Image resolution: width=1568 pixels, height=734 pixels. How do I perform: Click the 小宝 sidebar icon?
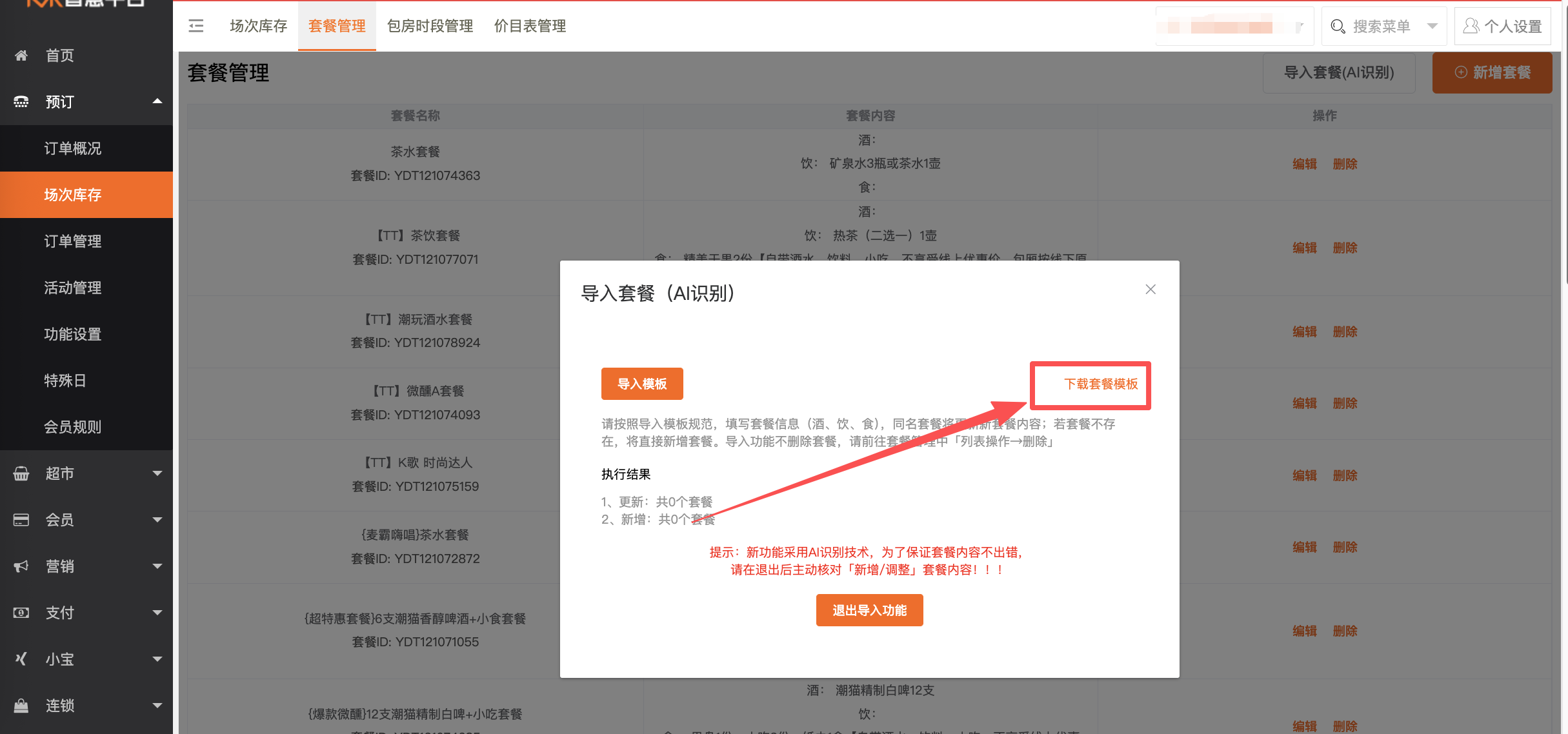(21, 659)
